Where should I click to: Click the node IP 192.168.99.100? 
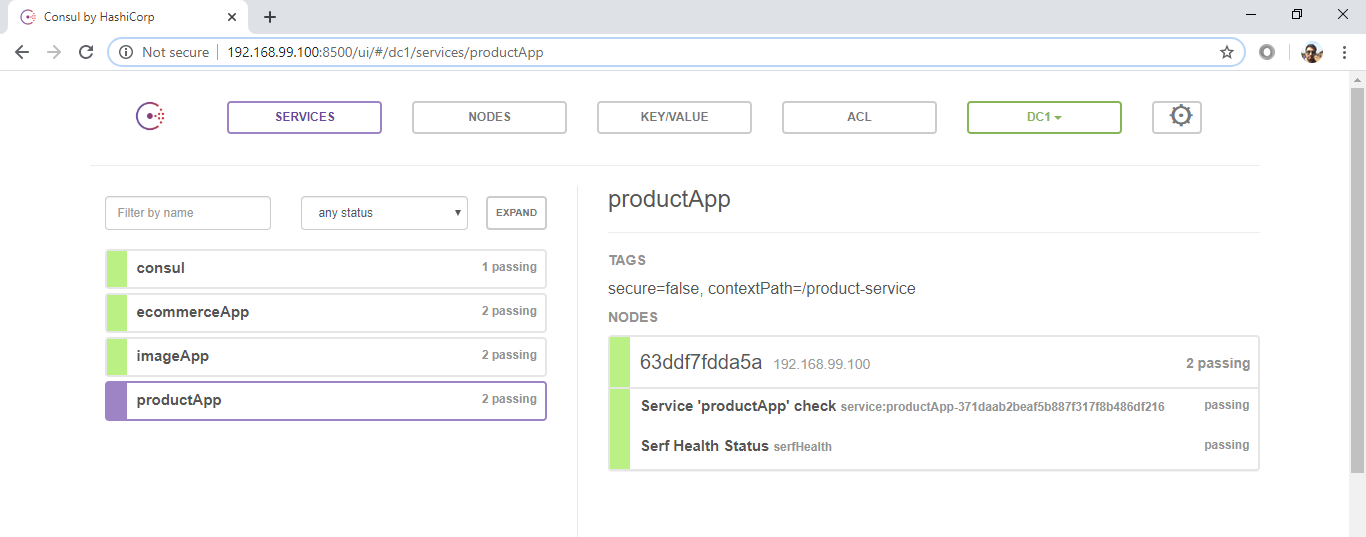[822, 364]
